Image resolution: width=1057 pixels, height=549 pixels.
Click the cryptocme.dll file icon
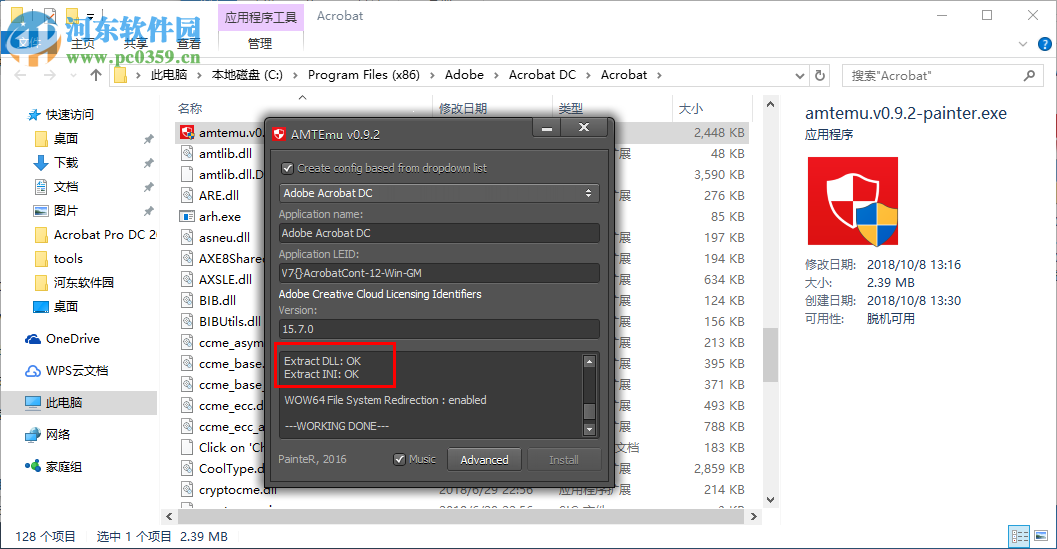(x=187, y=490)
